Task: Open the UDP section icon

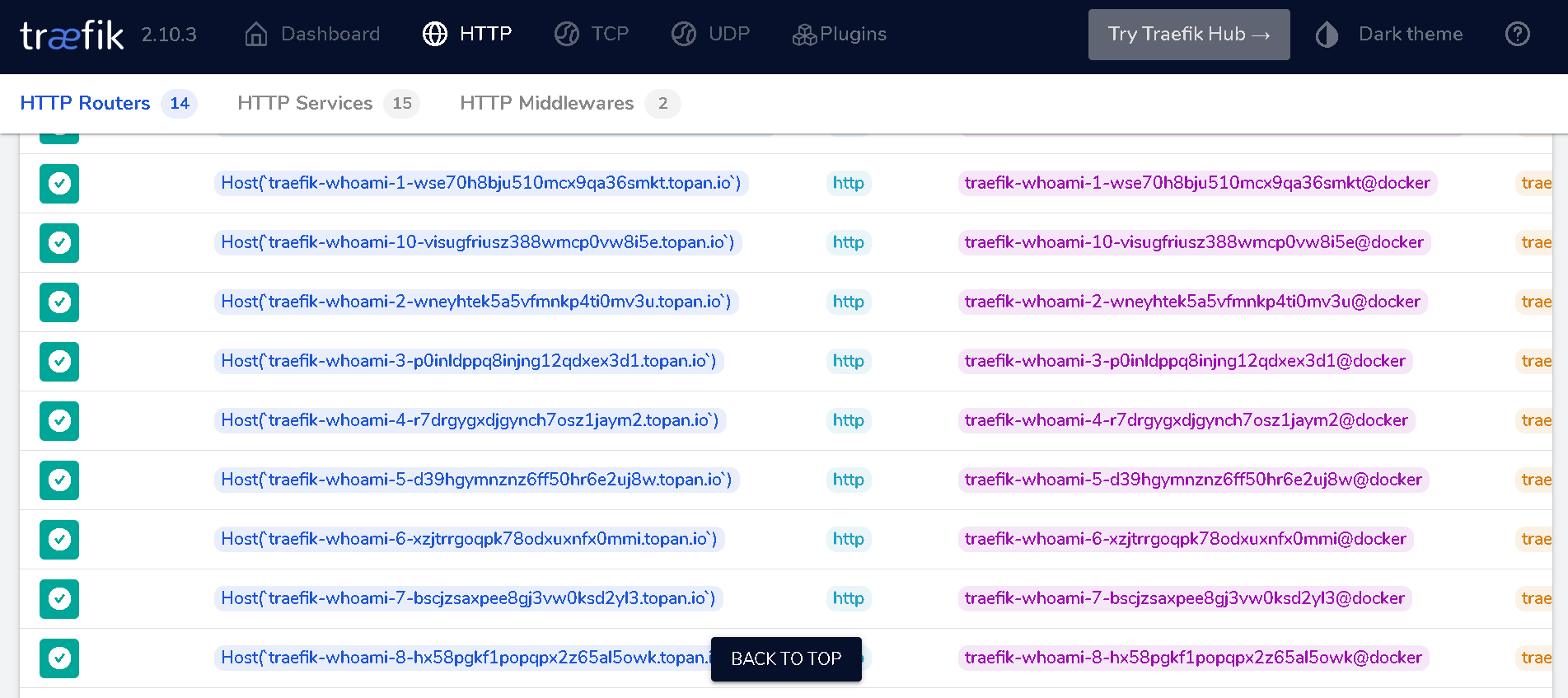Action: [684, 35]
